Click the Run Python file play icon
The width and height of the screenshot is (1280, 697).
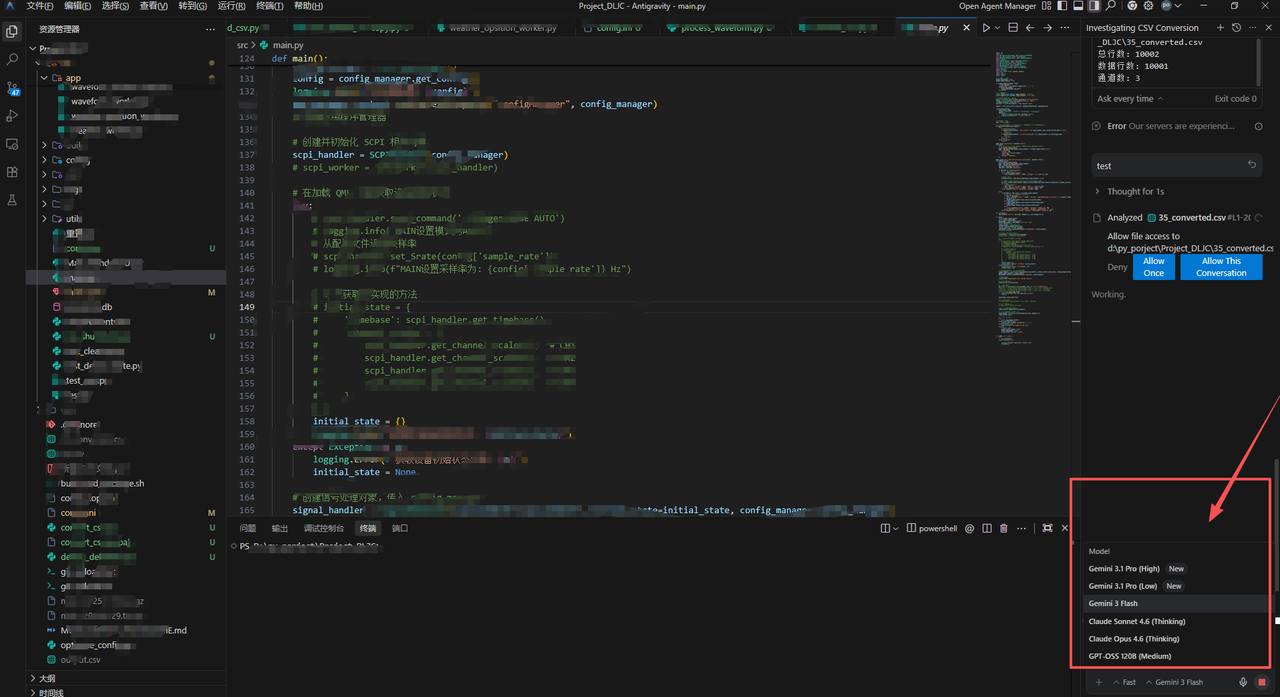(986, 28)
